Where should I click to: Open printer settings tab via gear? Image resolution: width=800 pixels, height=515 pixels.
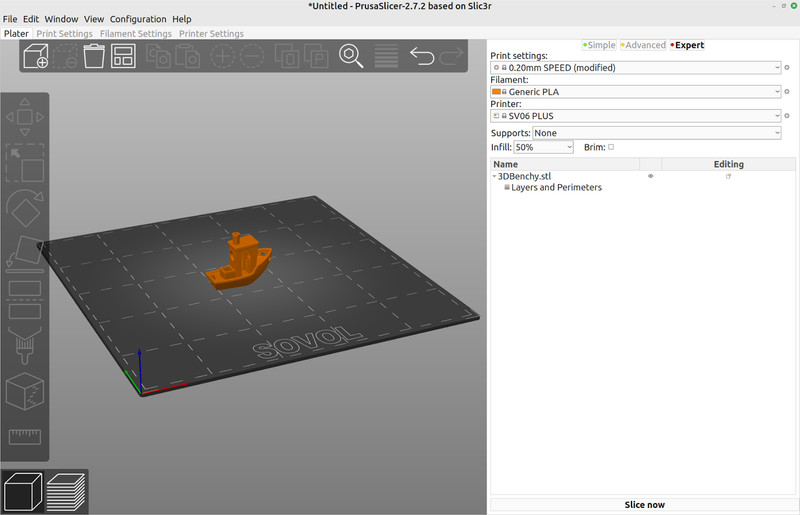pos(787,116)
